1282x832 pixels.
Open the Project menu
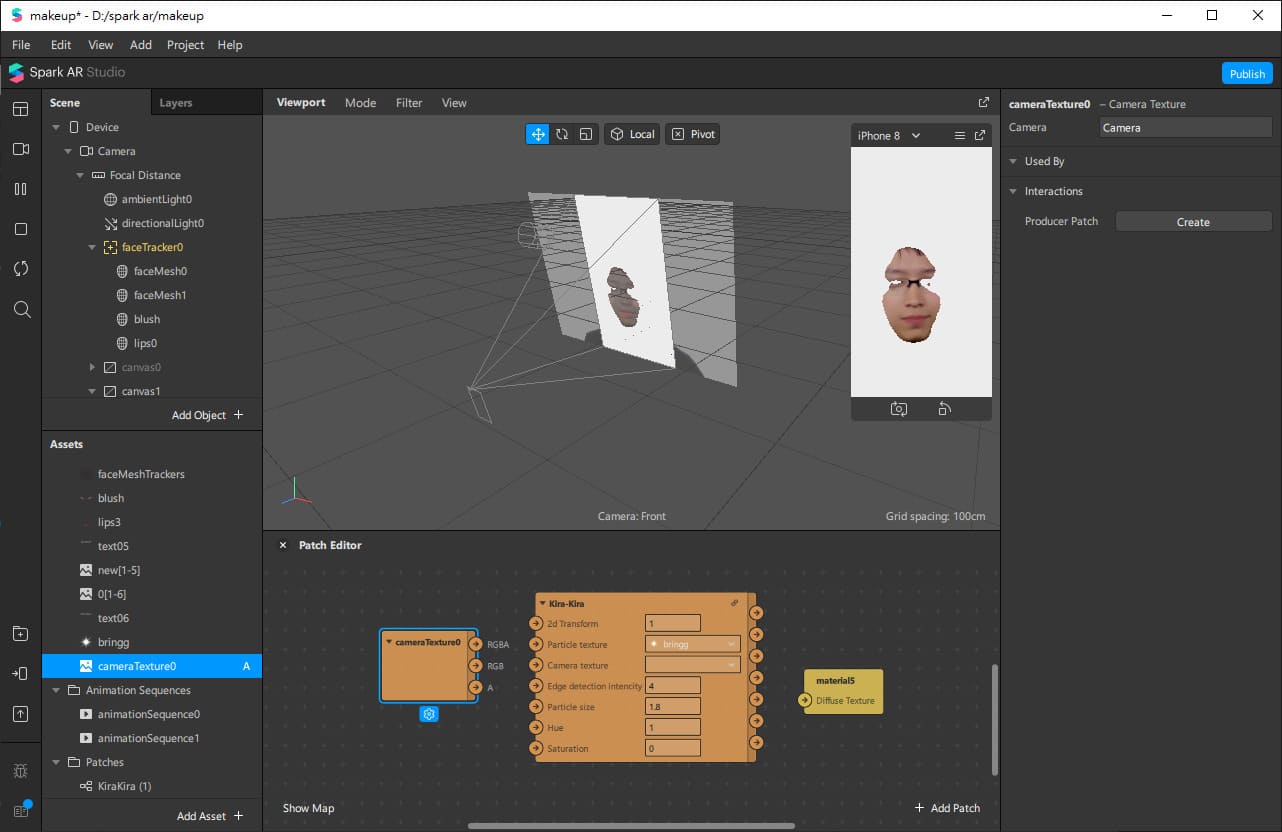coord(185,45)
